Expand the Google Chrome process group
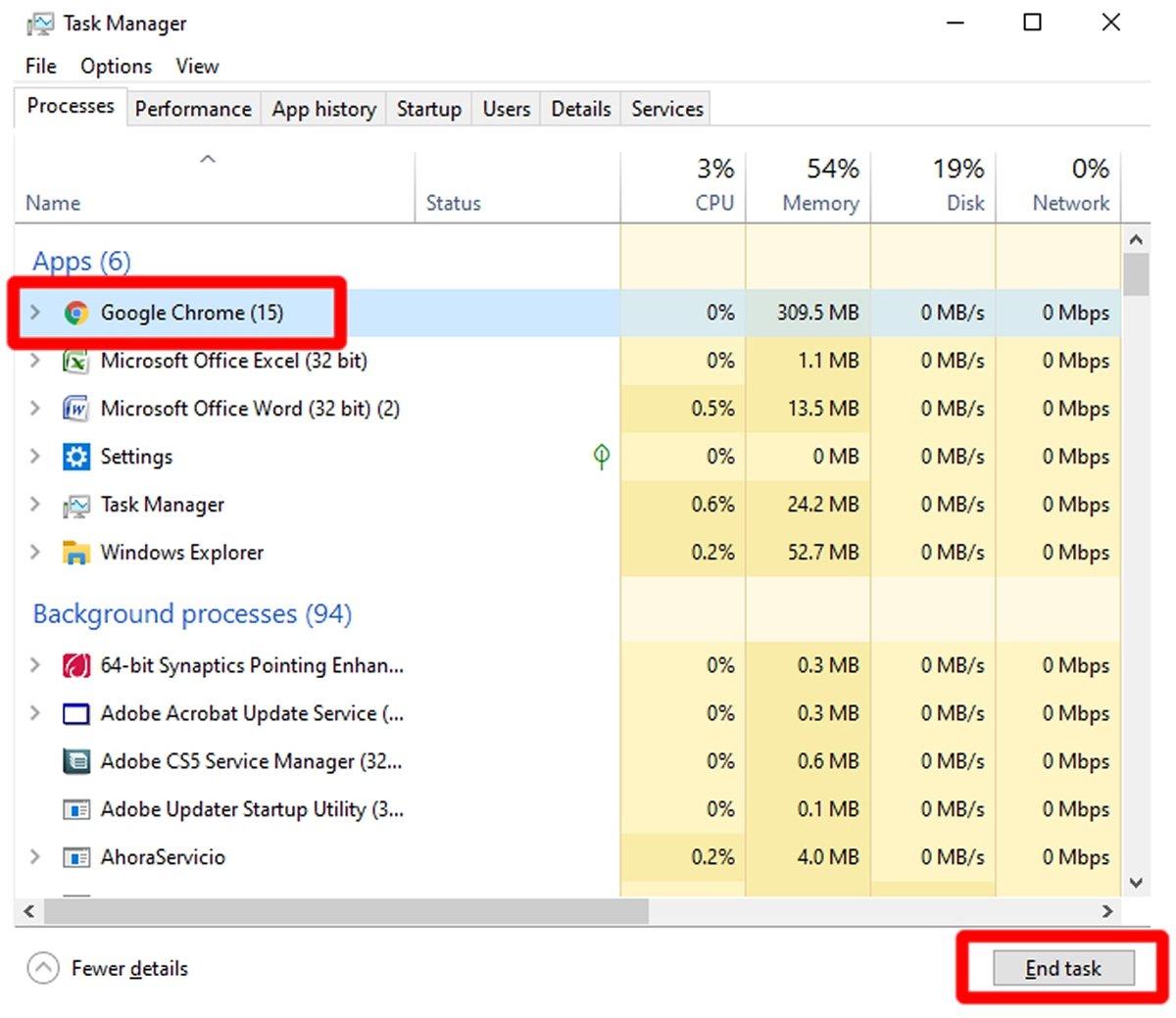Image resolution: width=1176 pixels, height=1018 pixels. click(x=35, y=313)
